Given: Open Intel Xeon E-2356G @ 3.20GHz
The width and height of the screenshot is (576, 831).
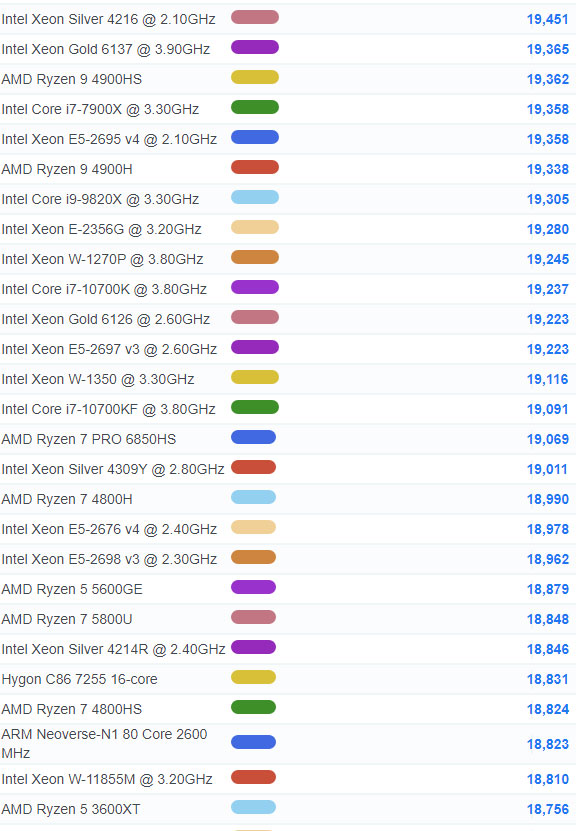Looking at the screenshot, I should pyautogui.click(x=101, y=229).
